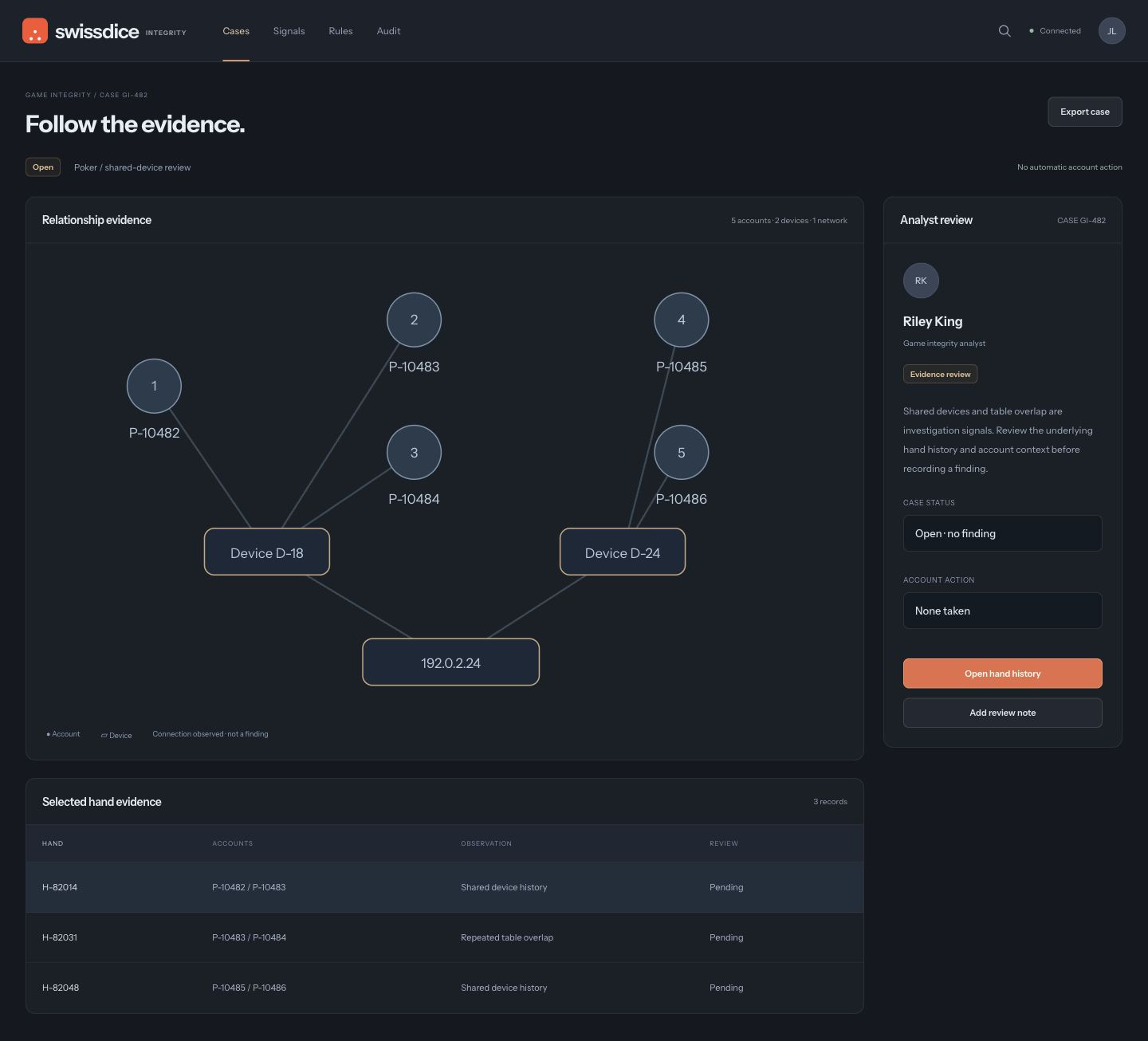1148x1041 pixels.
Task: Select account node 4 in the graph
Action: pyautogui.click(x=681, y=320)
